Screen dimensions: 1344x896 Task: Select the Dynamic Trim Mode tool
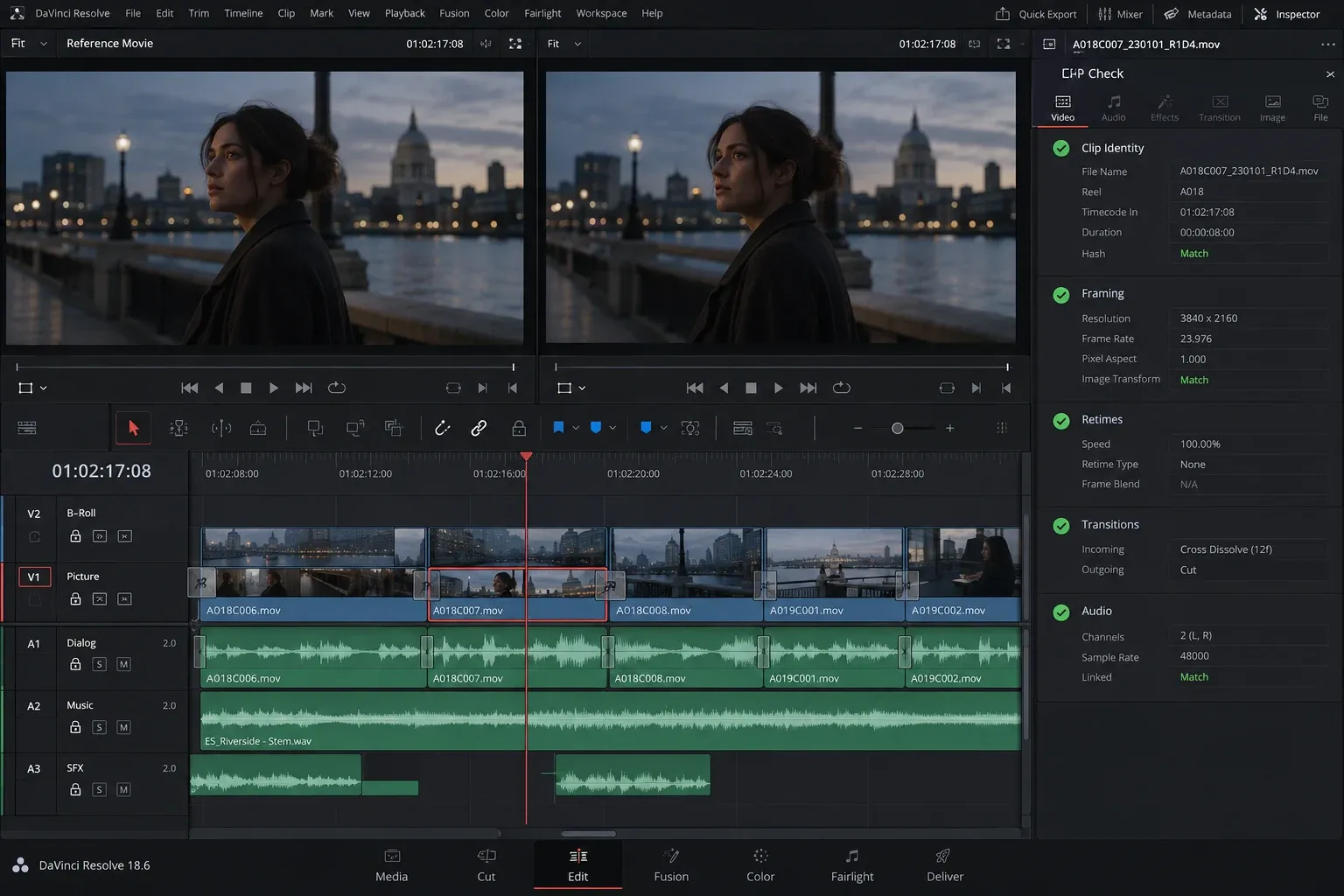click(221, 428)
